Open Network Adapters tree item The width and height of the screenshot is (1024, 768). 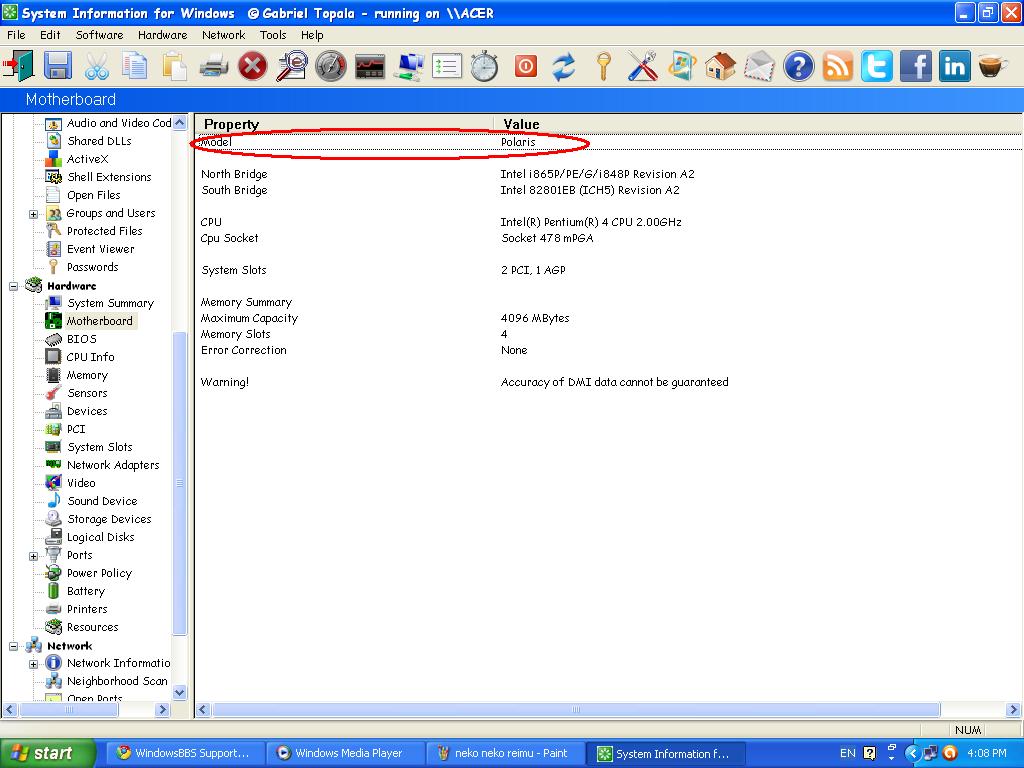click(113, 465)
